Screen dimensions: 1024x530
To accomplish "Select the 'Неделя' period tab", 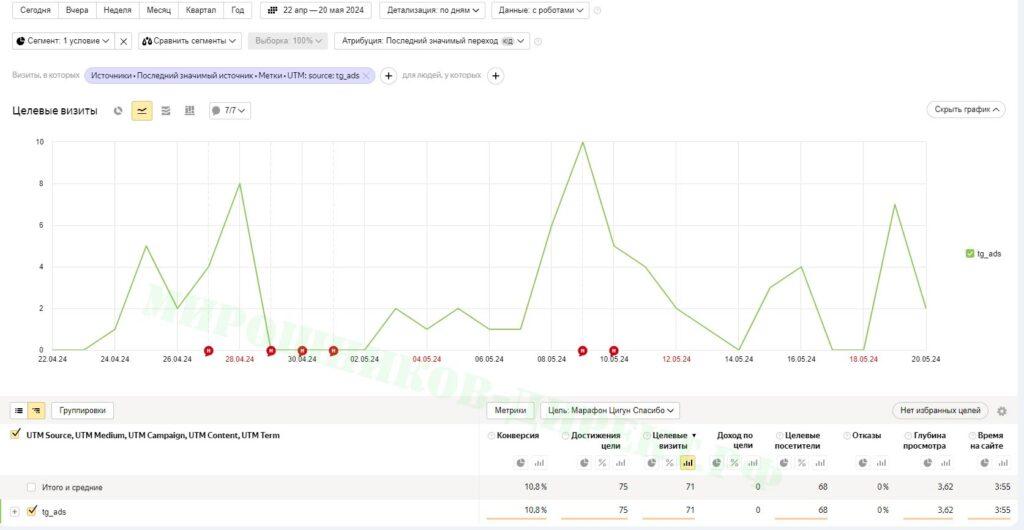I will click(117, 10).
